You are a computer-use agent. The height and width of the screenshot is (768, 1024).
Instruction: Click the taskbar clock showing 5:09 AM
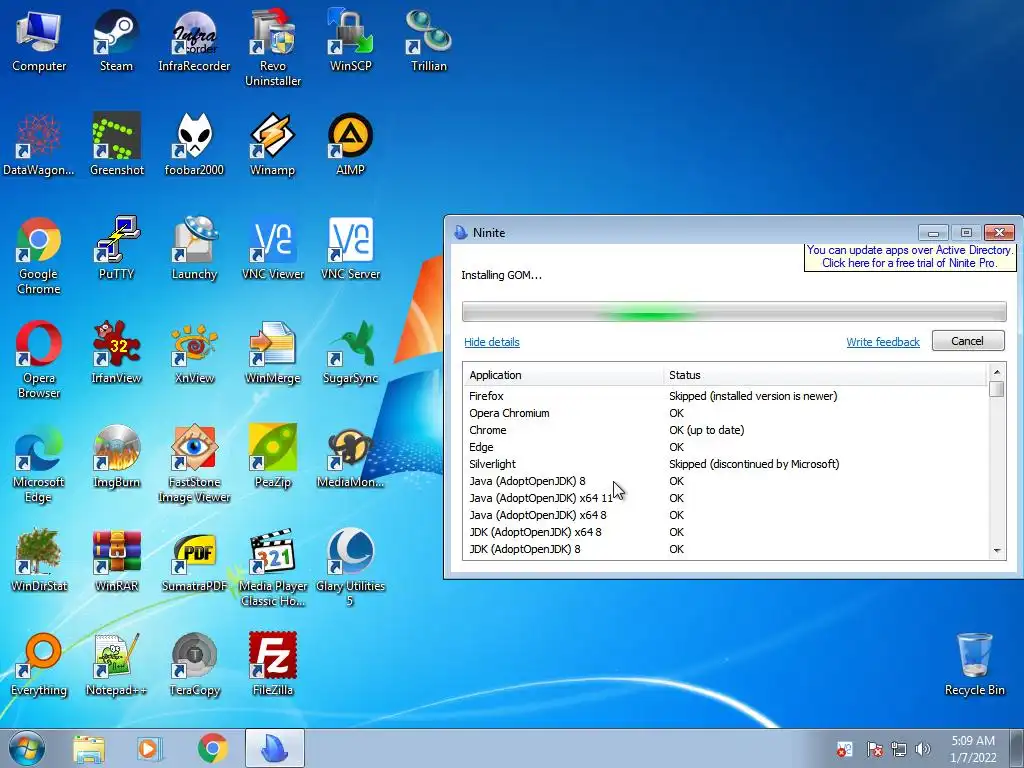(973, 749)
